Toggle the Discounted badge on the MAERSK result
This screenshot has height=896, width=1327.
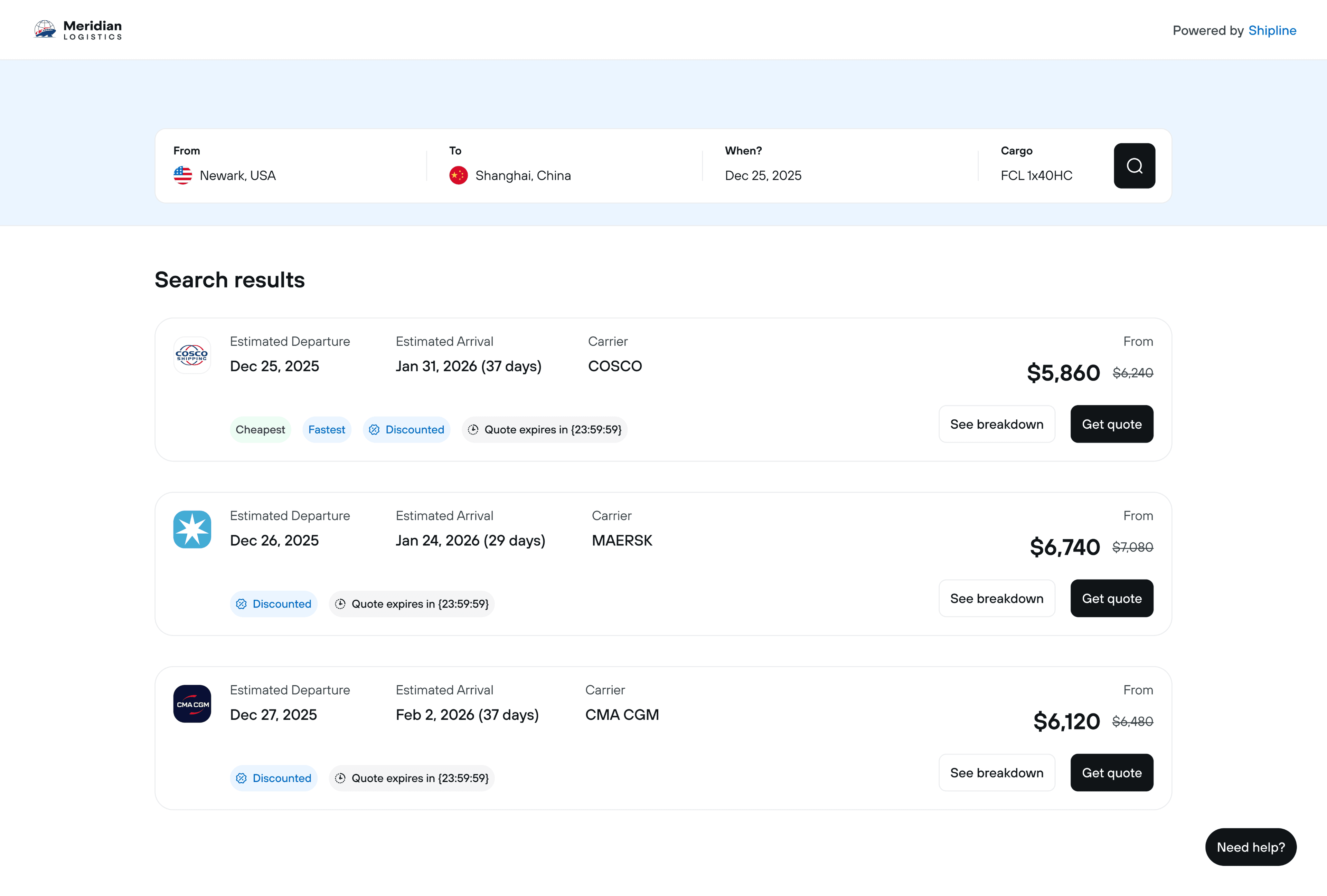pyautogui.click(x=273, y=604)
